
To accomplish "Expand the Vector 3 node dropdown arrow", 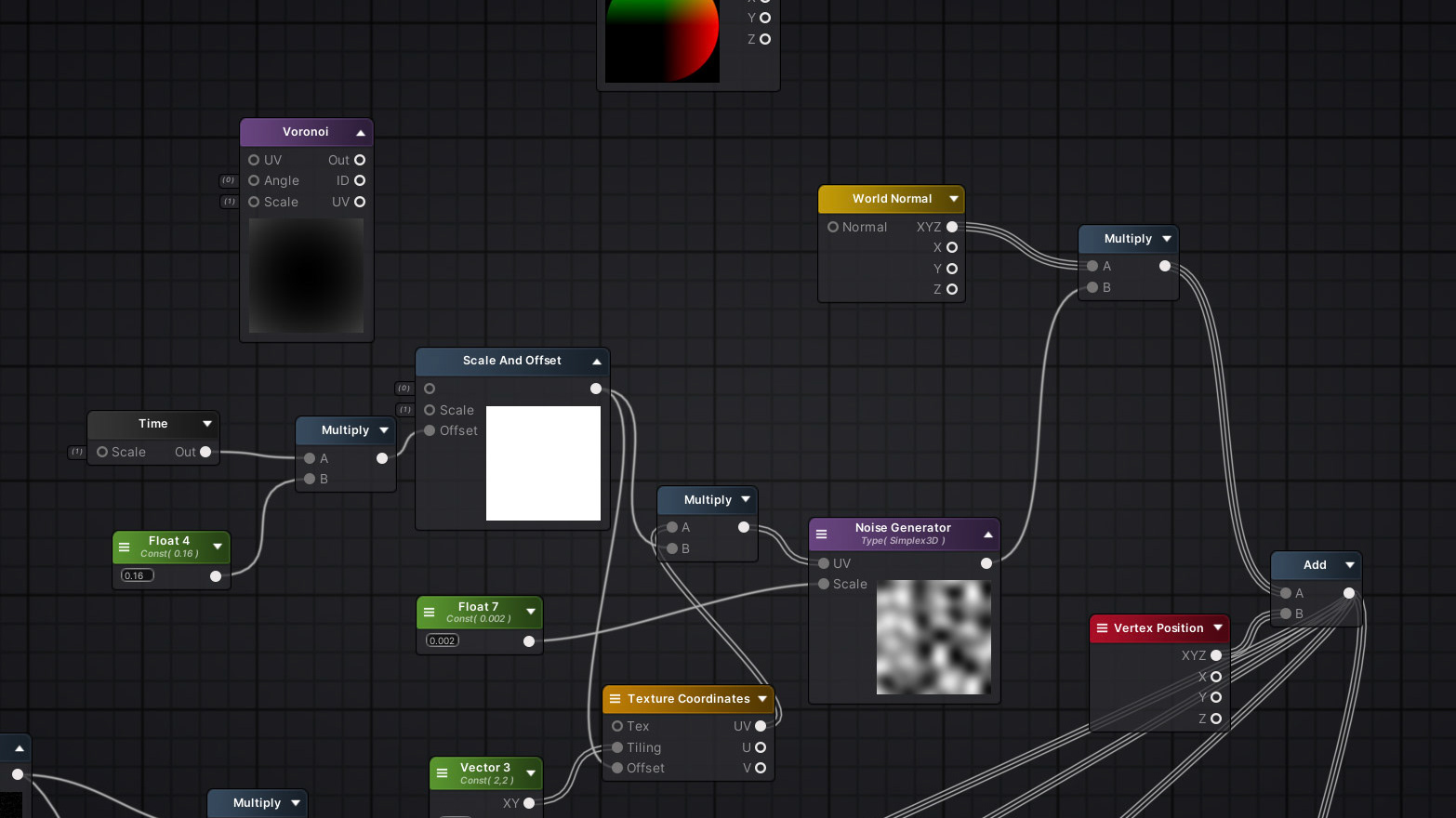I will (x=531, y=773).
